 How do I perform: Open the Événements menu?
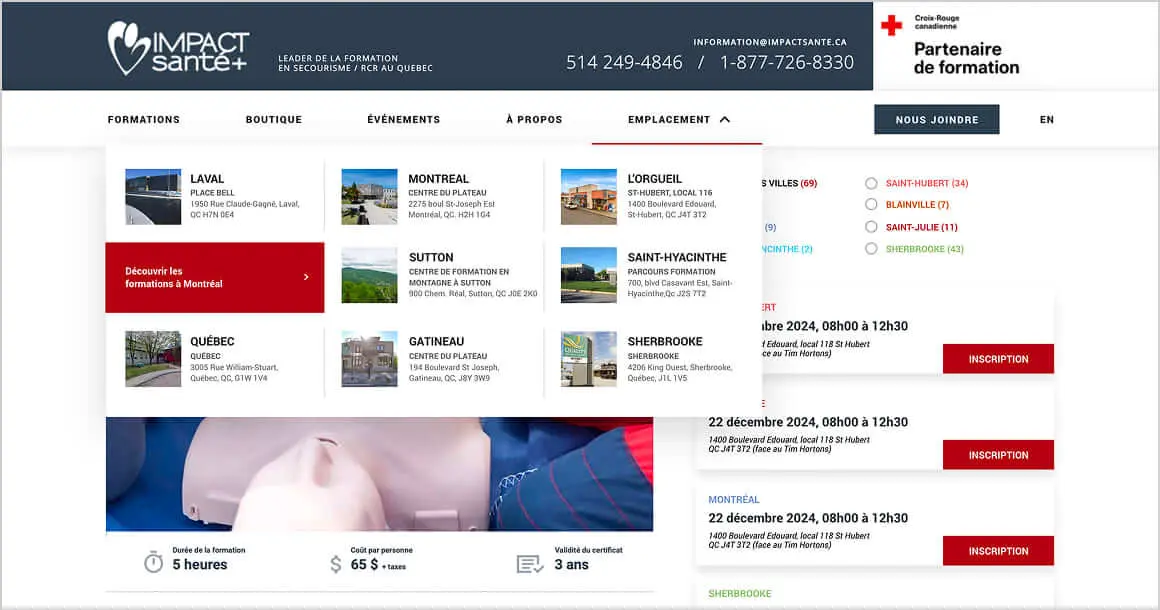tap(404, 119)
